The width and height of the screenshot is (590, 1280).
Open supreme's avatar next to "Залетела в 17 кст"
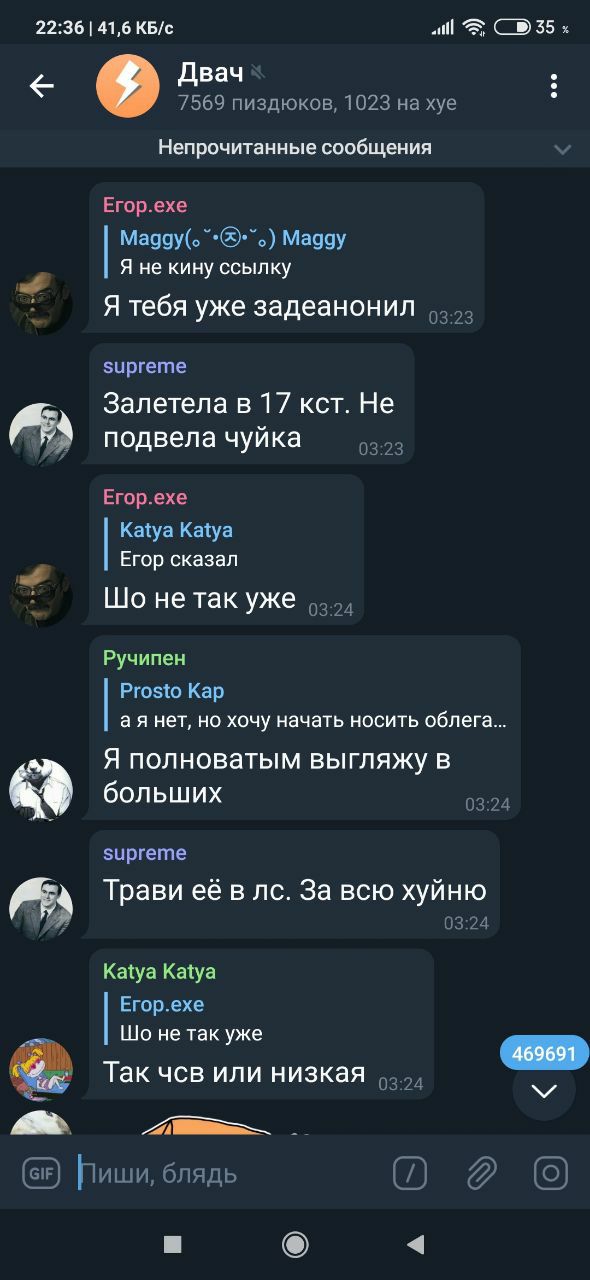coord(41,434)
